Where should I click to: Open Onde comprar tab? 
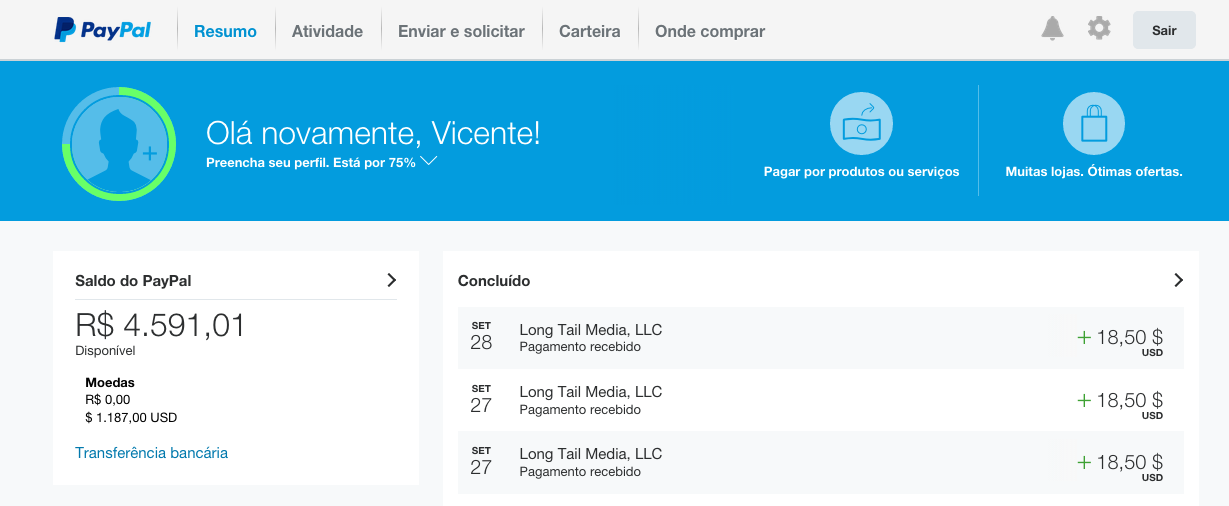click(710, 31)
